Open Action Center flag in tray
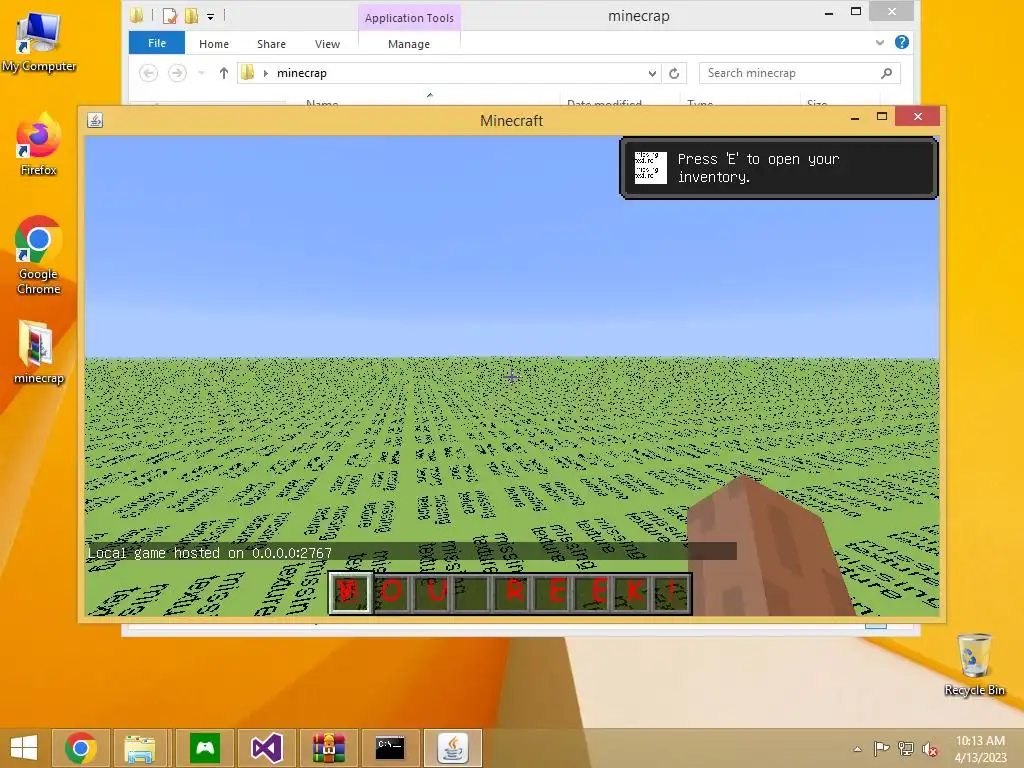The image size is (1024, 768). (881, 748)
